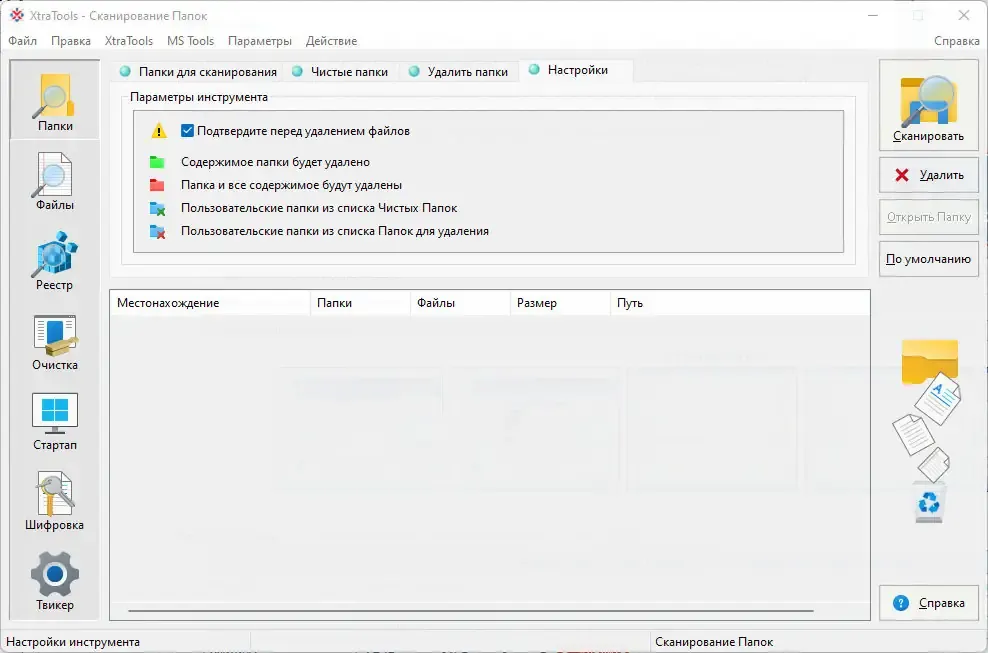Click the Сканировать folder magnifier icon
This screenshot has width=988, height=653.
pos(929,101)
